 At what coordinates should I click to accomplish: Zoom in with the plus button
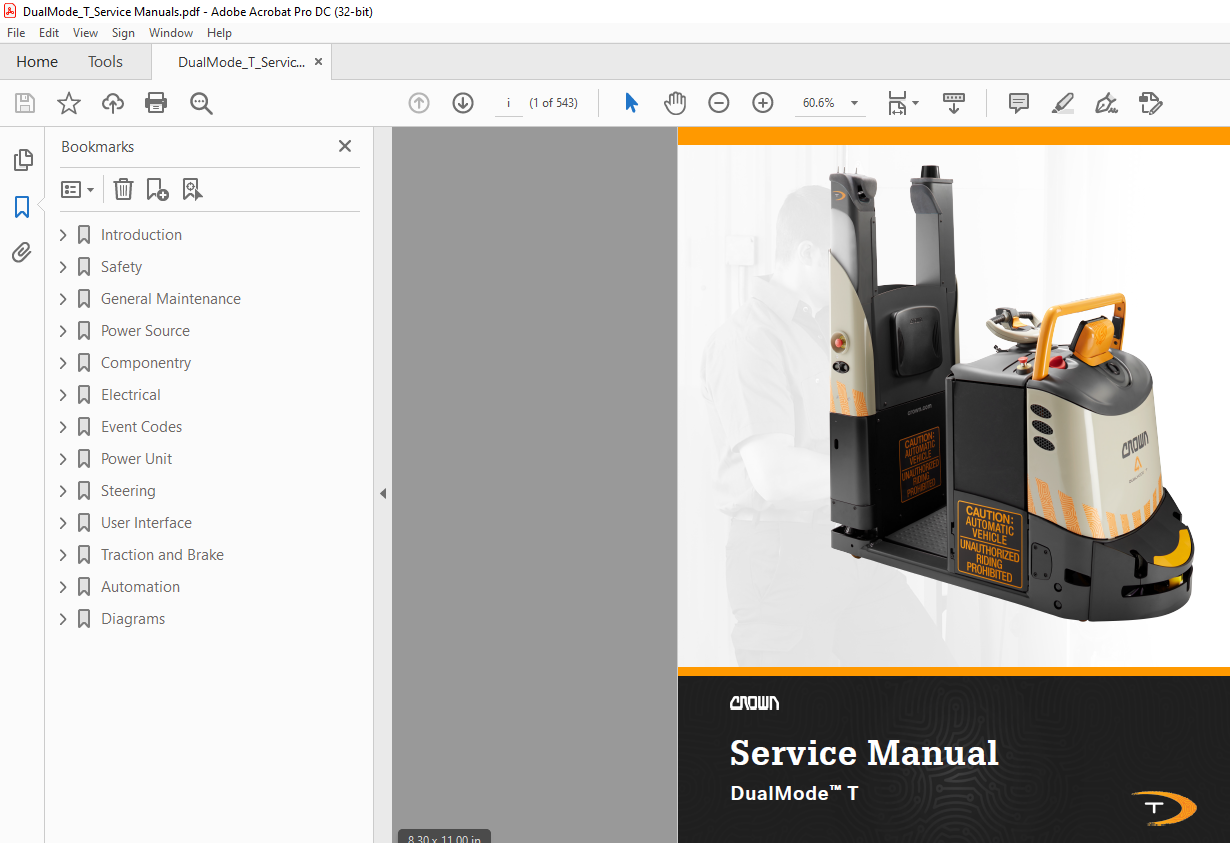click(763, 103)
